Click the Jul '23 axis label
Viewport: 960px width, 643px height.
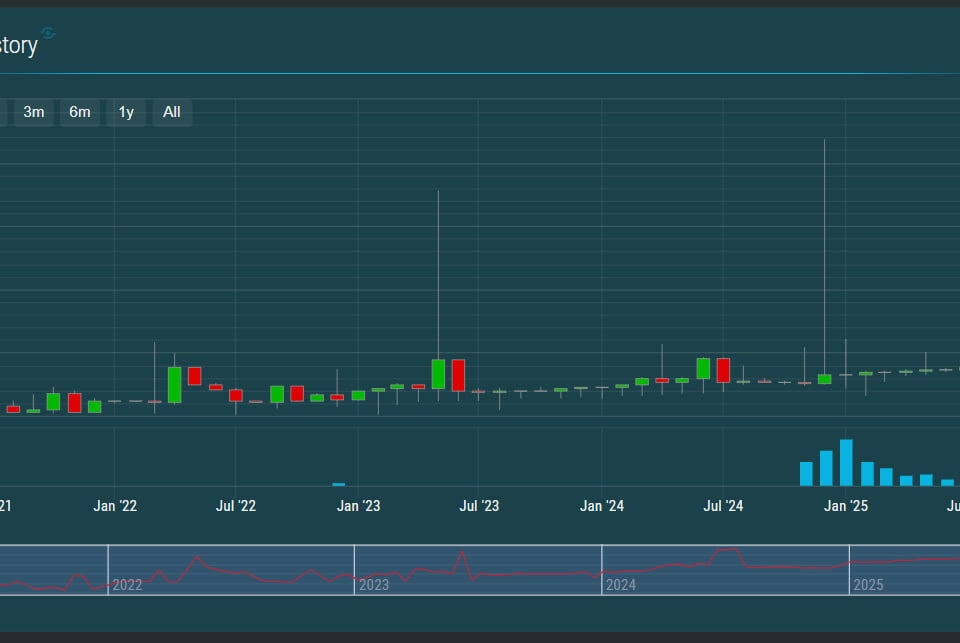tap(479, 506)
